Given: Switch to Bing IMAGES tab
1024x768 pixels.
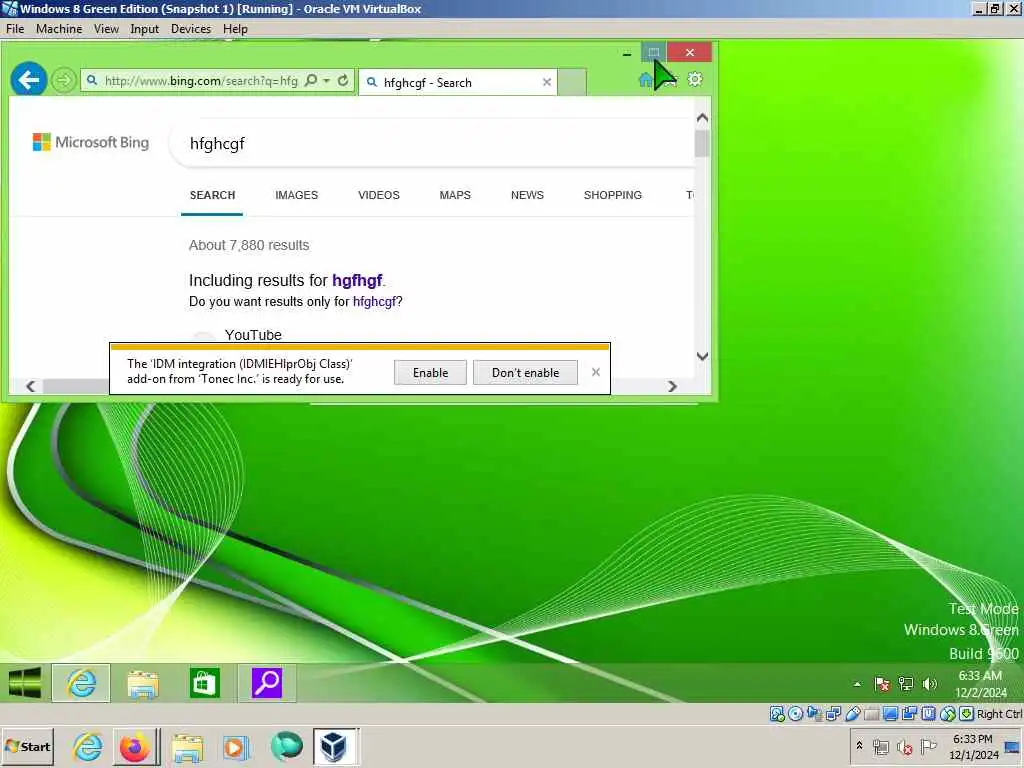Looking at the screenshot, I should pyautogui.click(x=296, y=195).
